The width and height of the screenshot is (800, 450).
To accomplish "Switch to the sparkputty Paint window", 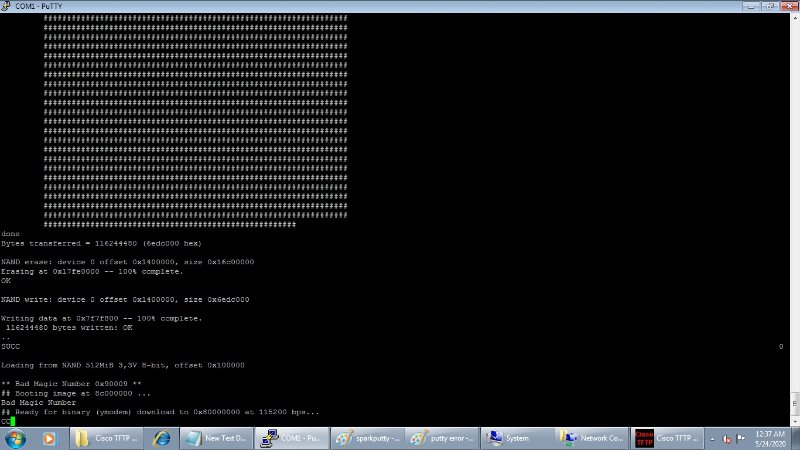I will (x=368, y=439).
